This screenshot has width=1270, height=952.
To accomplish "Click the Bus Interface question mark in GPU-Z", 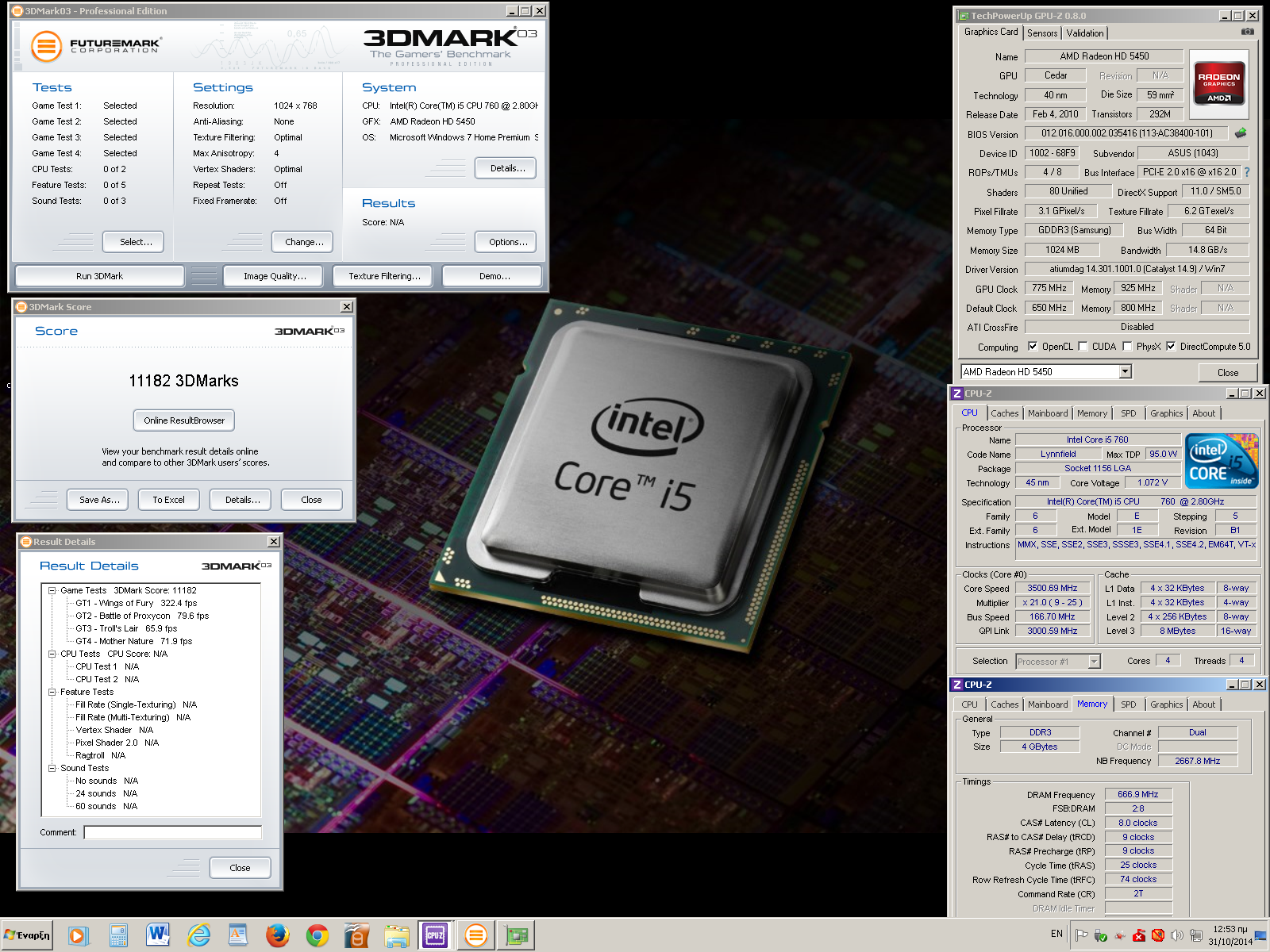I will coord(1246,172).
